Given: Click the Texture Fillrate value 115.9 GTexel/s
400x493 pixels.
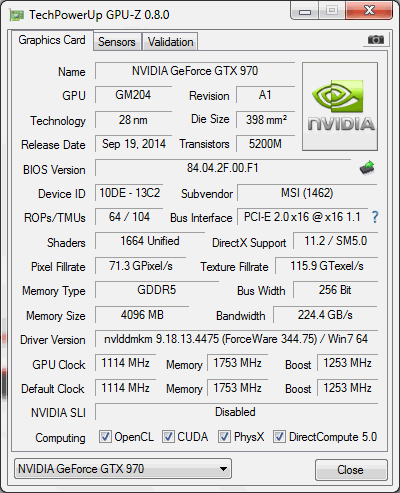Looking at the screenshot, I should (327, 266).
